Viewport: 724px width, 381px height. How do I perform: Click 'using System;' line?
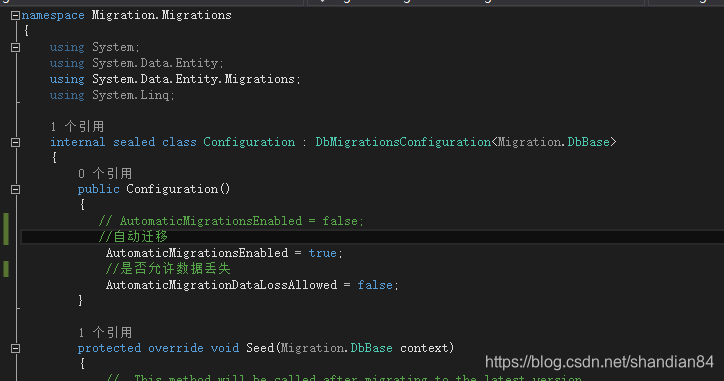coord(95,48)
